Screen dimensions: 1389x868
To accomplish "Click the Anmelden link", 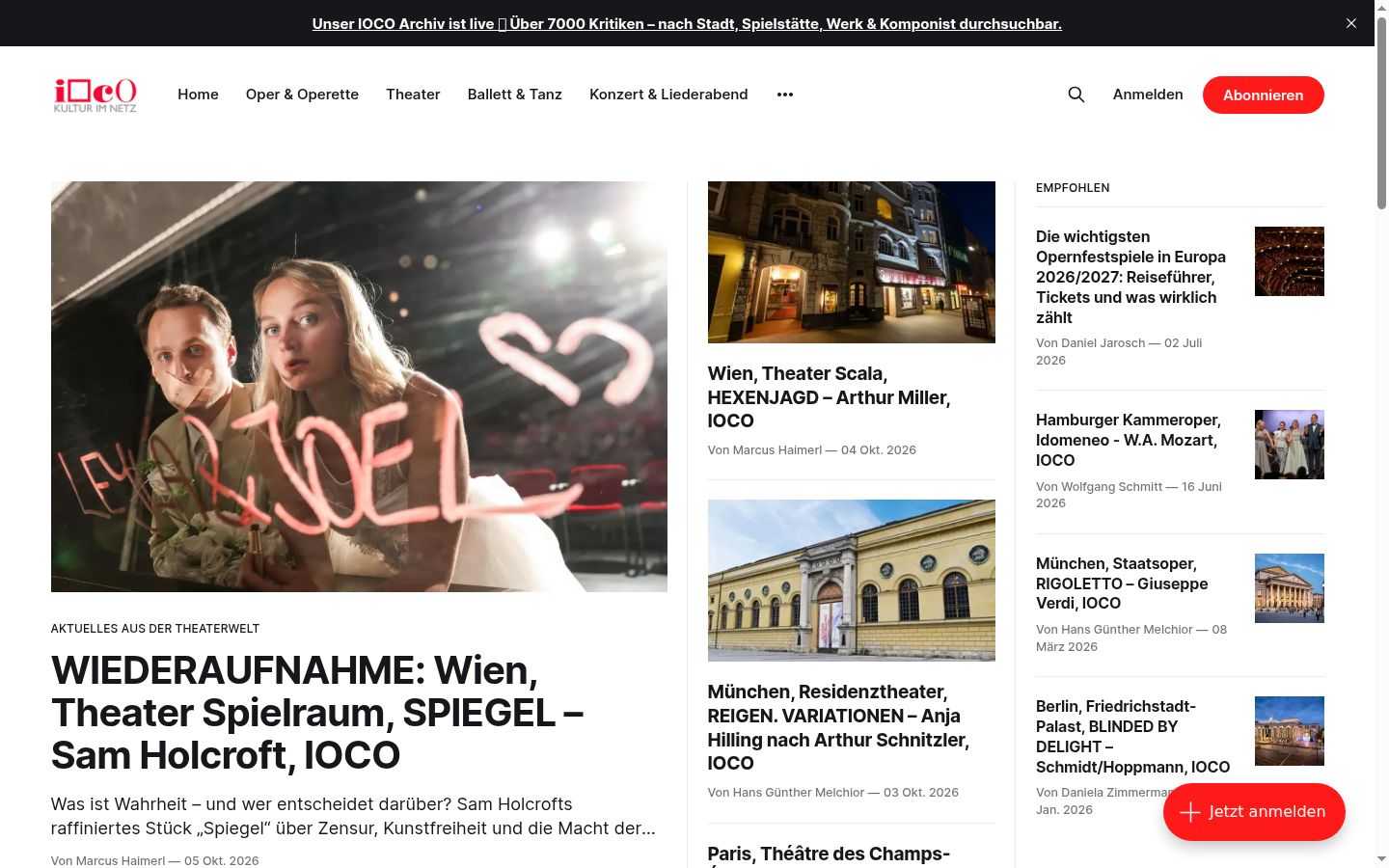I will tap(1148, 95).
